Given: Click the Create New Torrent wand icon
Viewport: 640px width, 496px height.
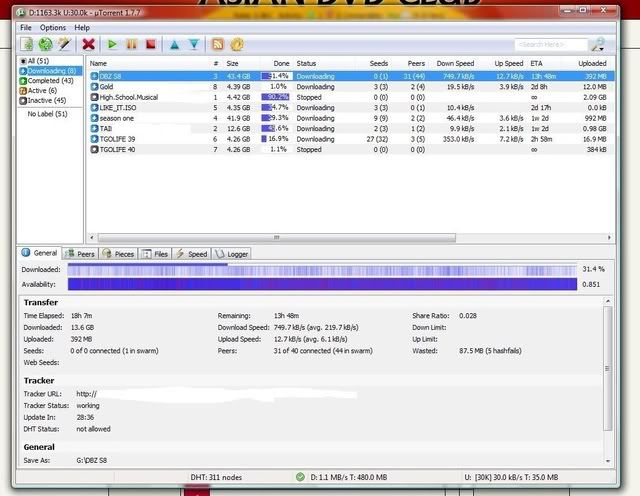Looking at the screenshot, I should click(x=64, y=44).
